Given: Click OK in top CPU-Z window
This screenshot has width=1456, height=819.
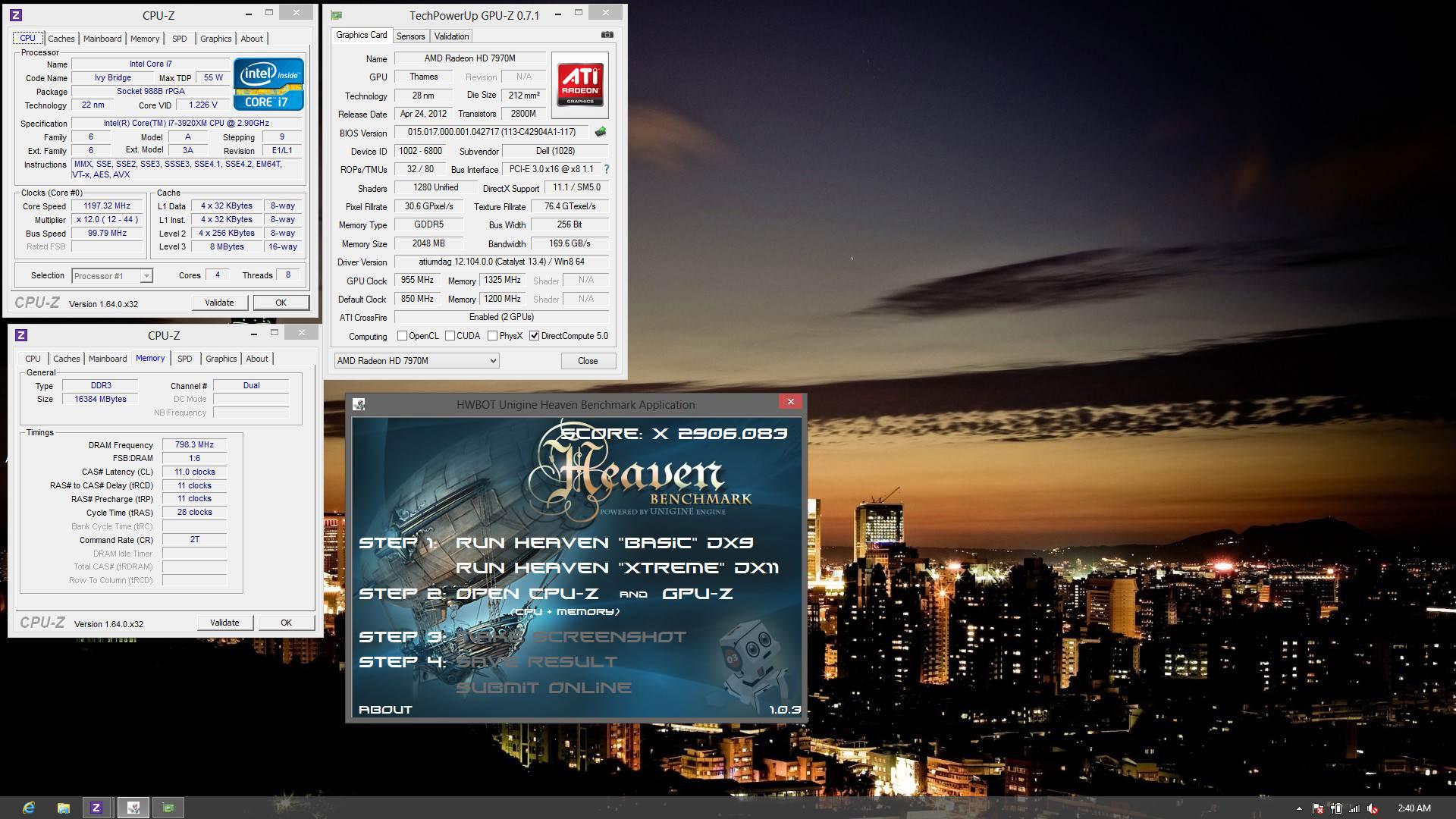Looking at the screenshot, I should [x=281, y=303].
